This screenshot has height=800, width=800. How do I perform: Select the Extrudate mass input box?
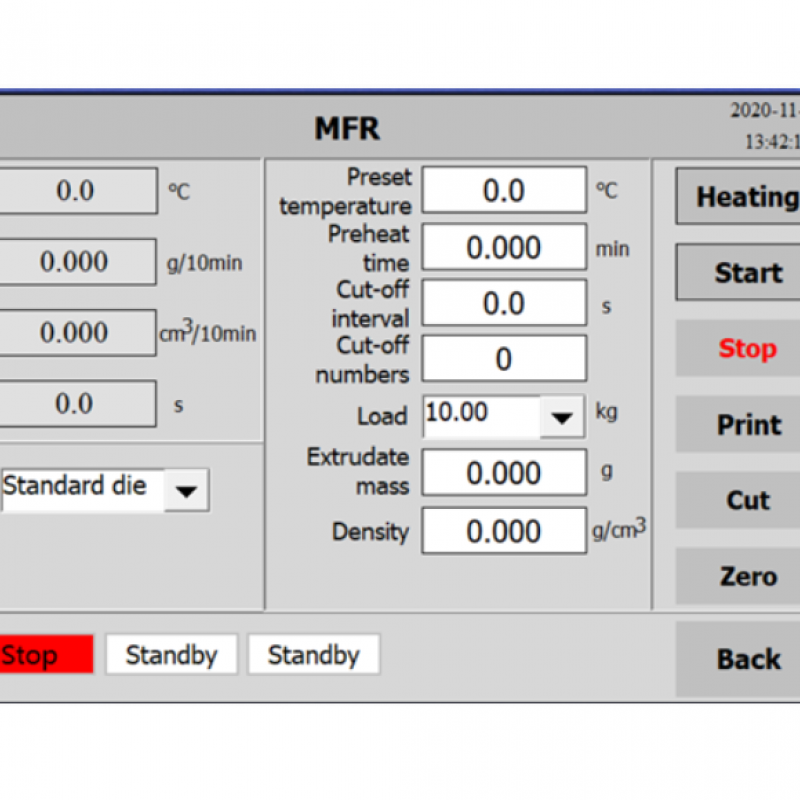tap(504, 473)
